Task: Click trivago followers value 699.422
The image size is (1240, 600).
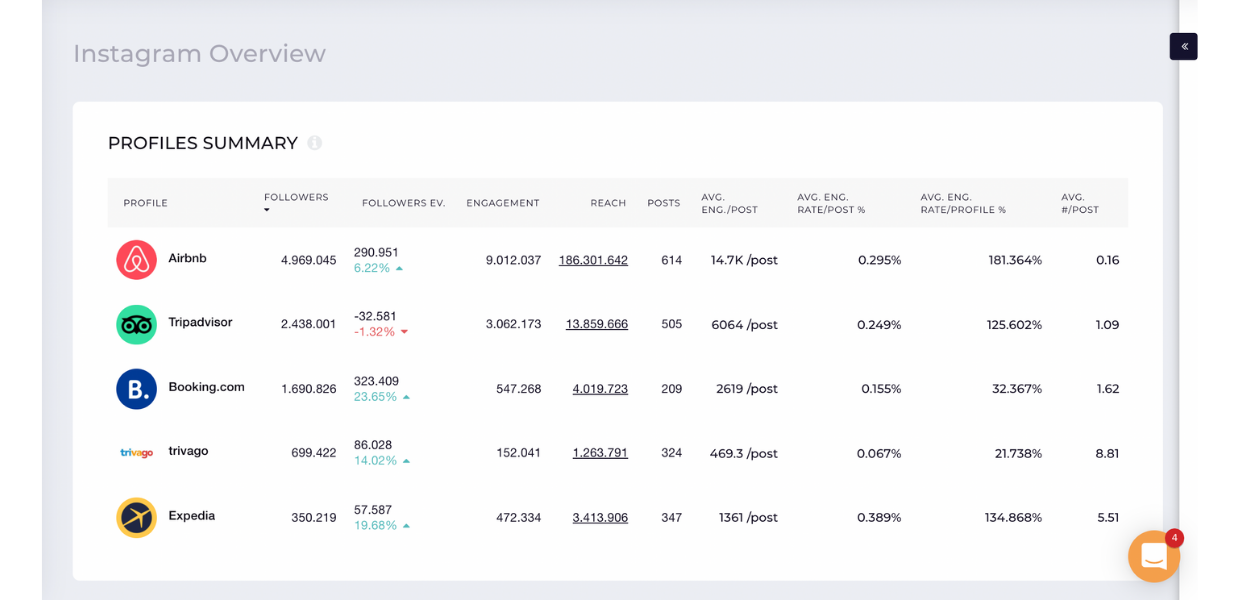Action: click(x=313, y=453)
